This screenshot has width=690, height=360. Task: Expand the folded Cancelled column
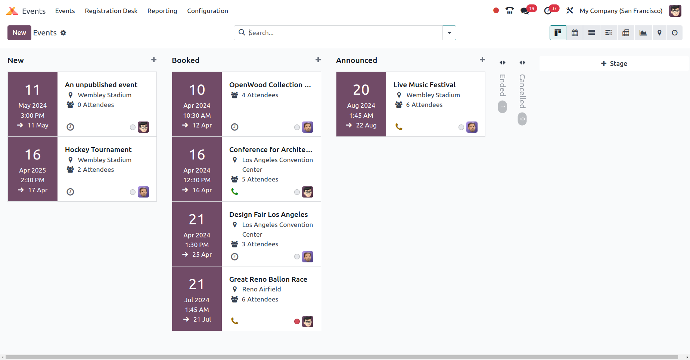522,62
